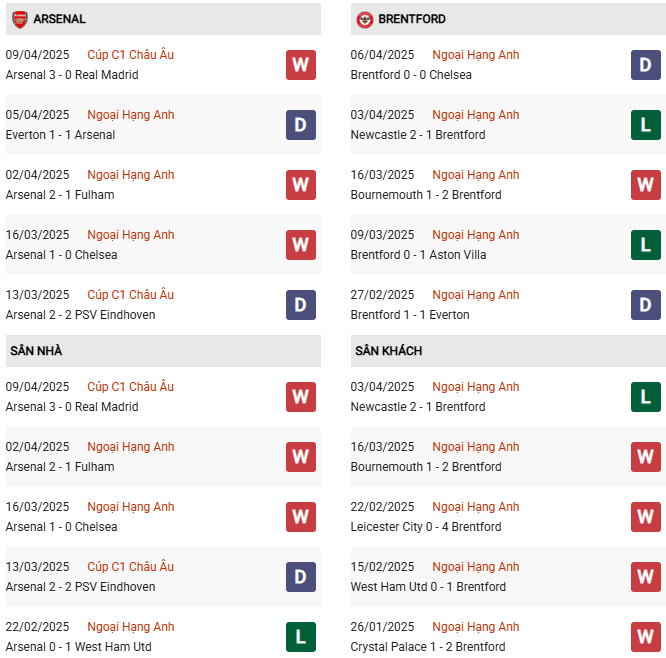Click the W badge for Leicester City 0-4 Brentford
Image resolution: width=666 pixels, height=658 pixels.
[x=645, y=517]
